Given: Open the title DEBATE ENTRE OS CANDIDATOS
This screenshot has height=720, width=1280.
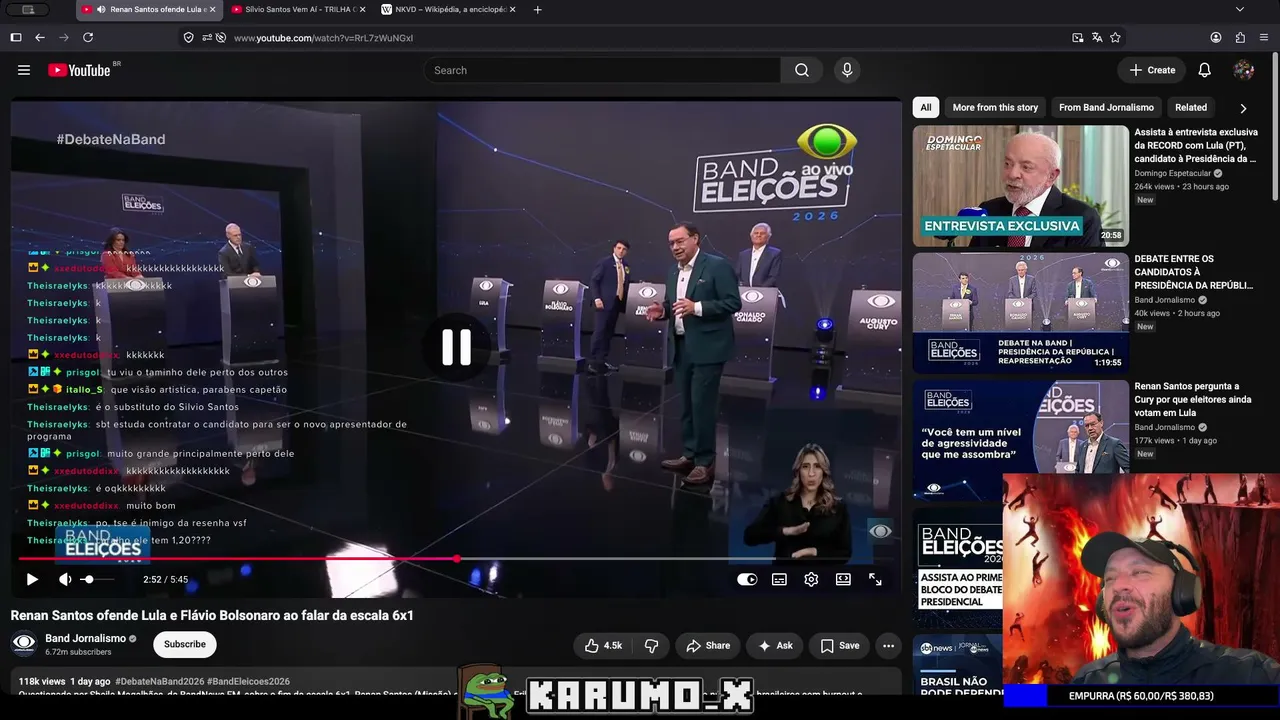Looking at the screenshot, I should pos(1194,272).
